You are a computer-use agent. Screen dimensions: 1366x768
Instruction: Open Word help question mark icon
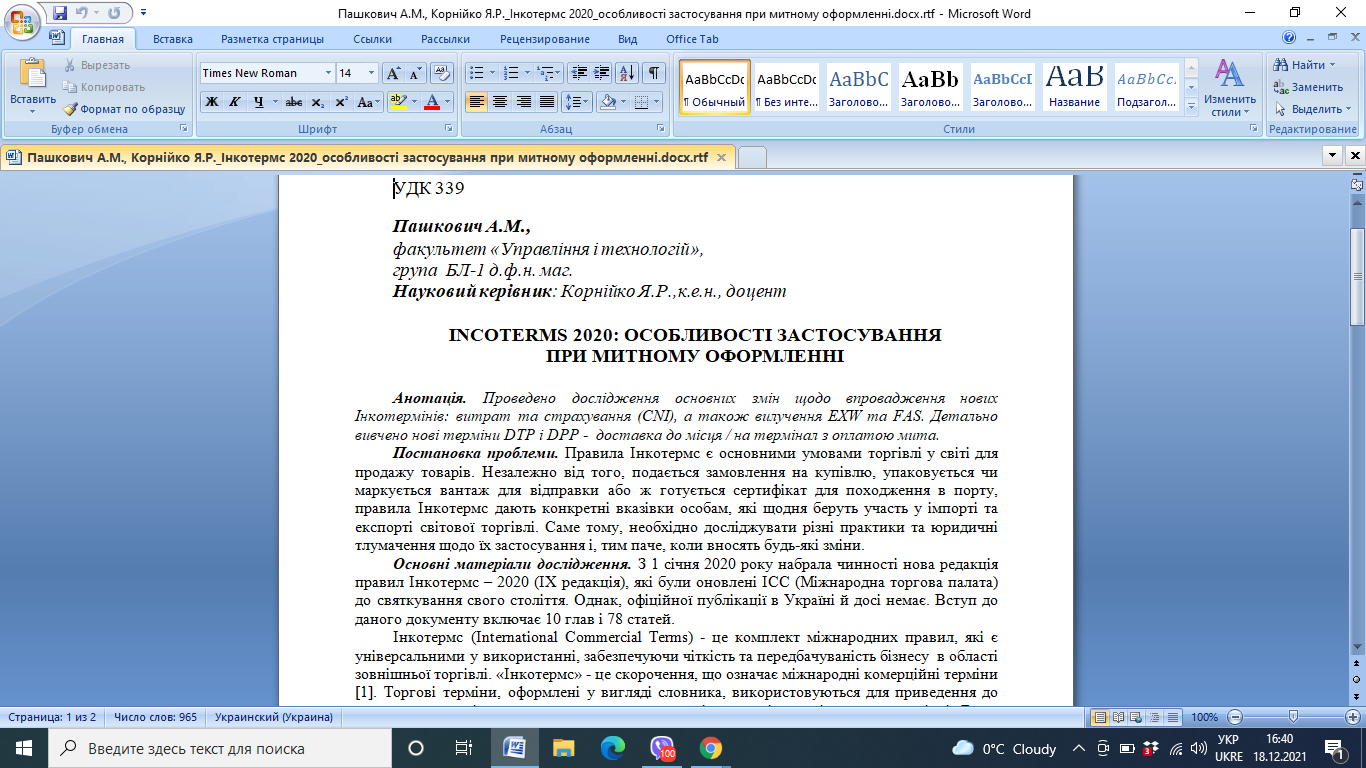[1288, 38]
